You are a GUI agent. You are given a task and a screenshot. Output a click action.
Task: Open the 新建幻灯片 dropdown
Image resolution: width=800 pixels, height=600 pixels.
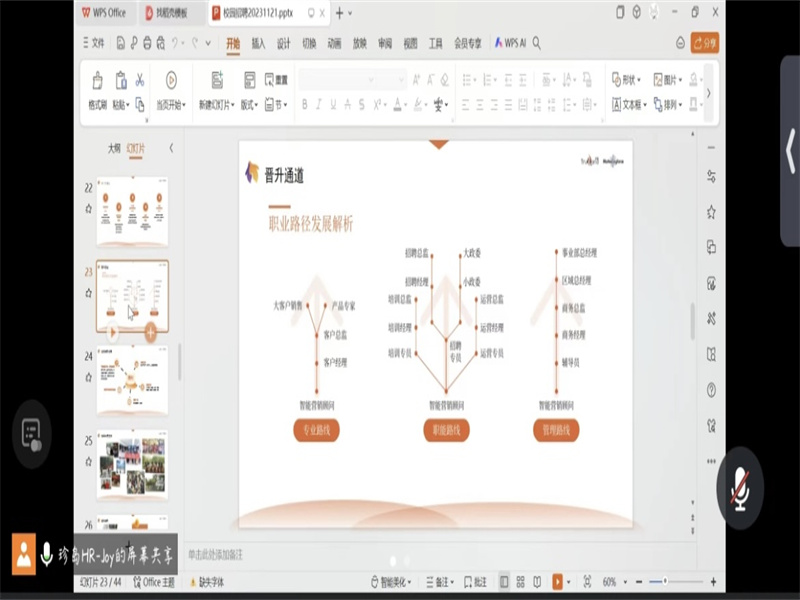pos(215,104)
